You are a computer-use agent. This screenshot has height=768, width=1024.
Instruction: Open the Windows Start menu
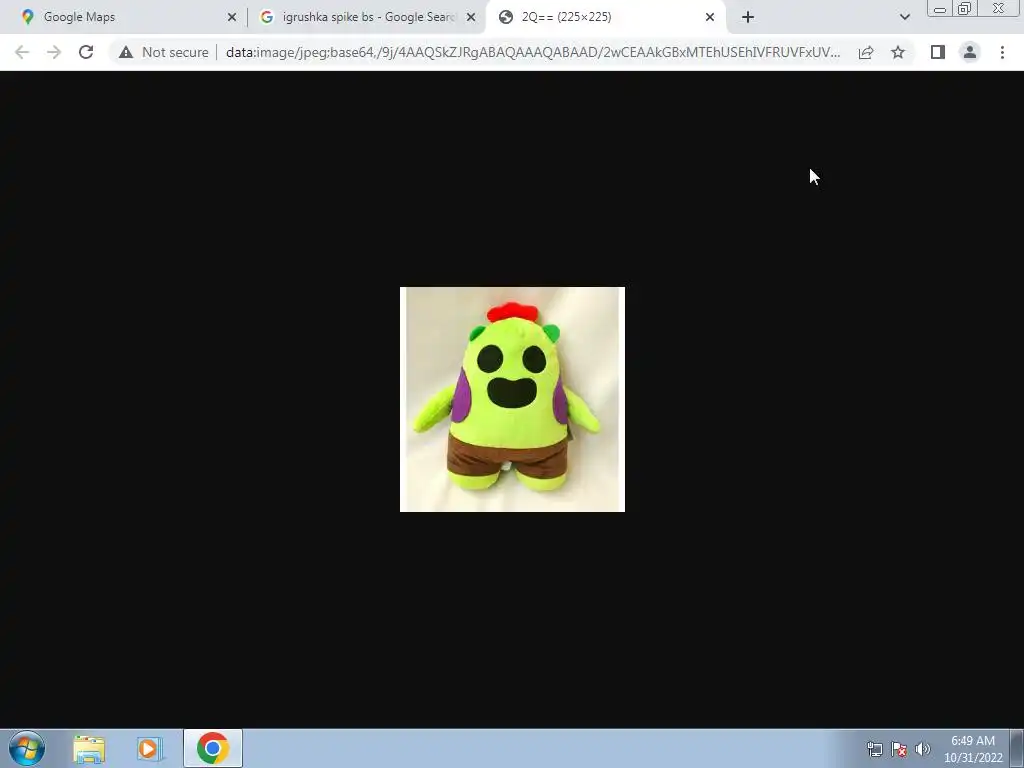coord(27,748)
